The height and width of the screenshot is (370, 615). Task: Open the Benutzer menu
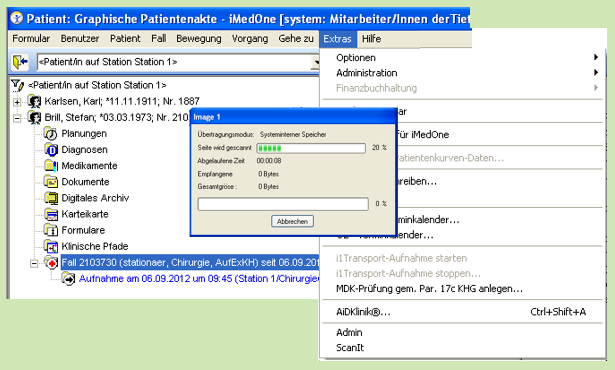click(80, 38)
